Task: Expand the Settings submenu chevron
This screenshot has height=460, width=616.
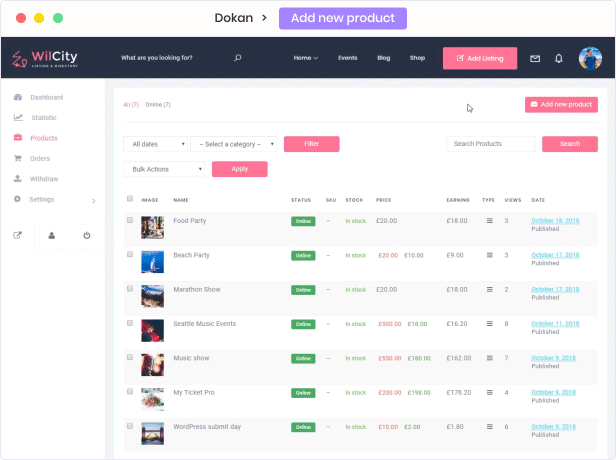Action: (94, 201)
